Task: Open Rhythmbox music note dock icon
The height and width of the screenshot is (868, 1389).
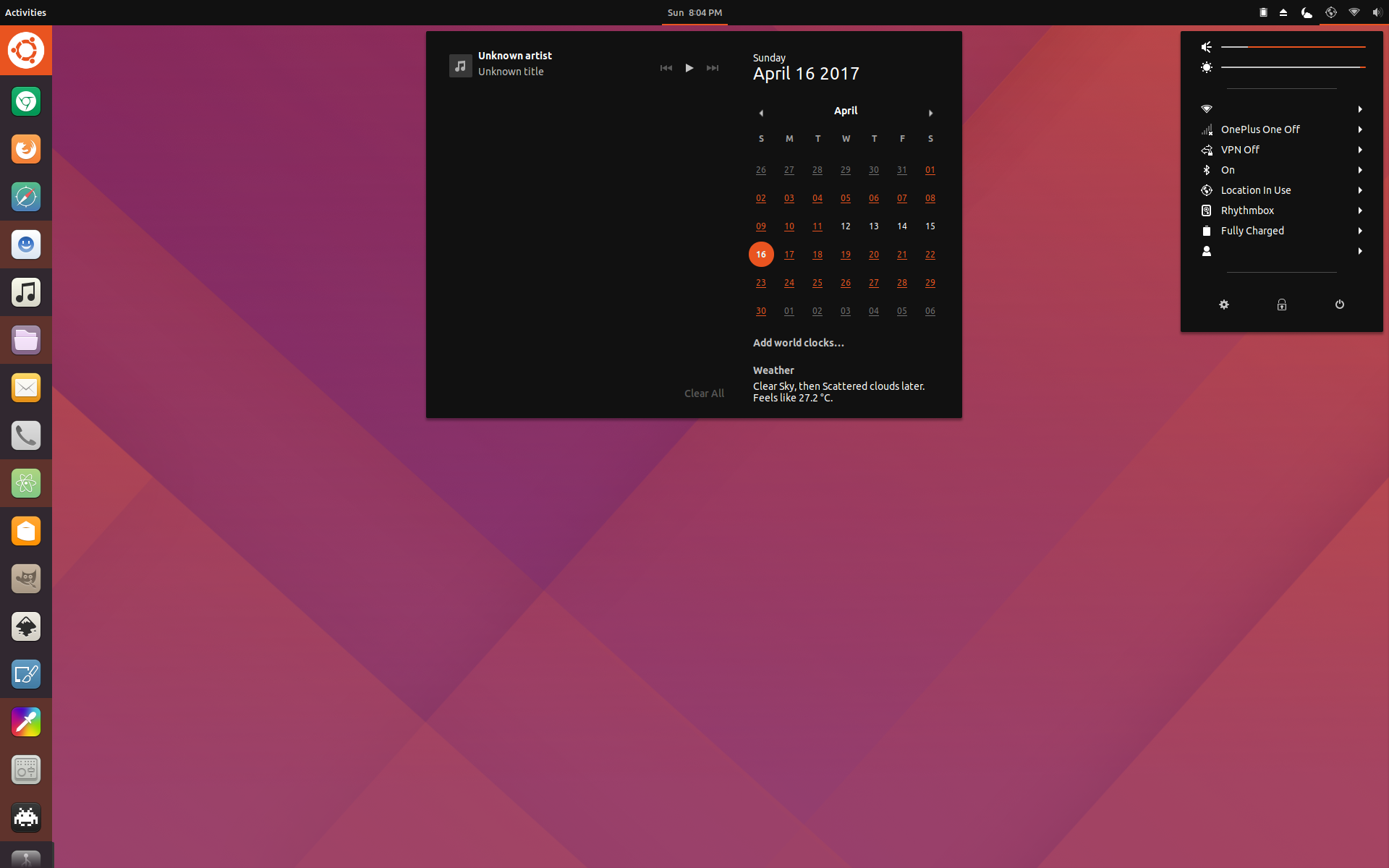Action: pyautogui.click(x=26, y=292)
